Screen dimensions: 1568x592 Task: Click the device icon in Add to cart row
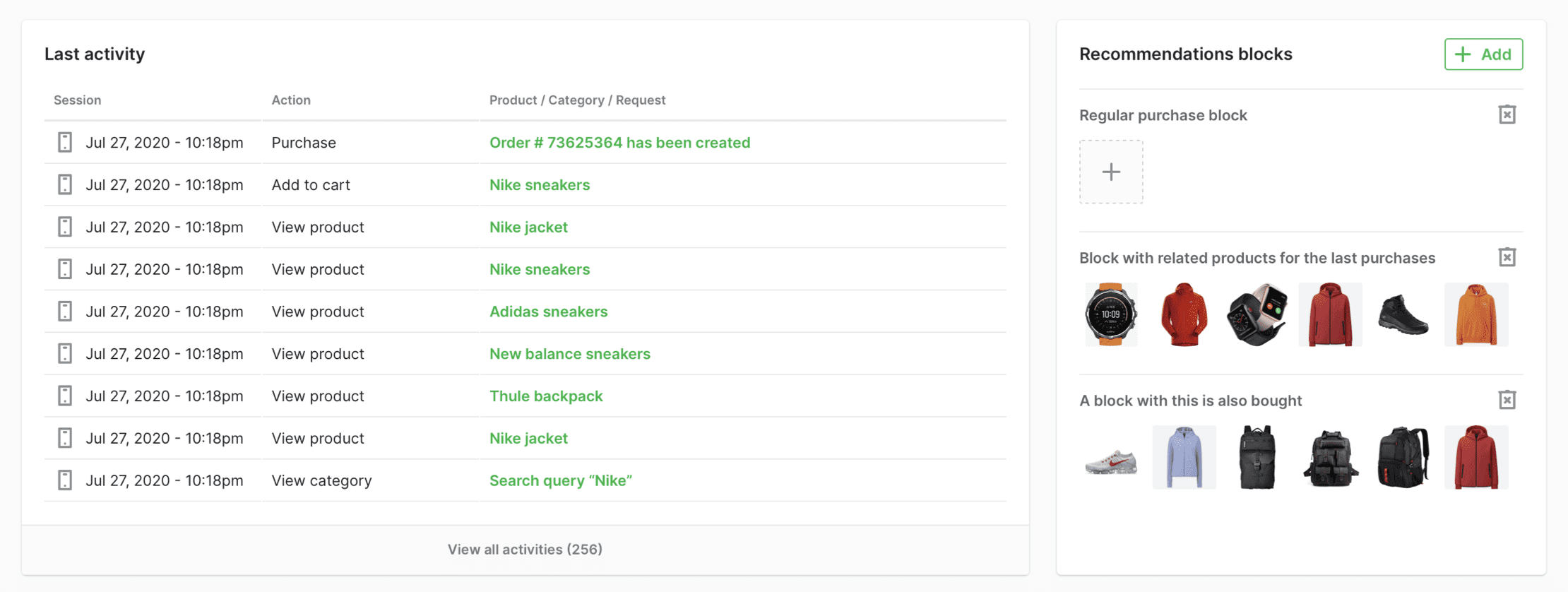[x=65, y=185]
